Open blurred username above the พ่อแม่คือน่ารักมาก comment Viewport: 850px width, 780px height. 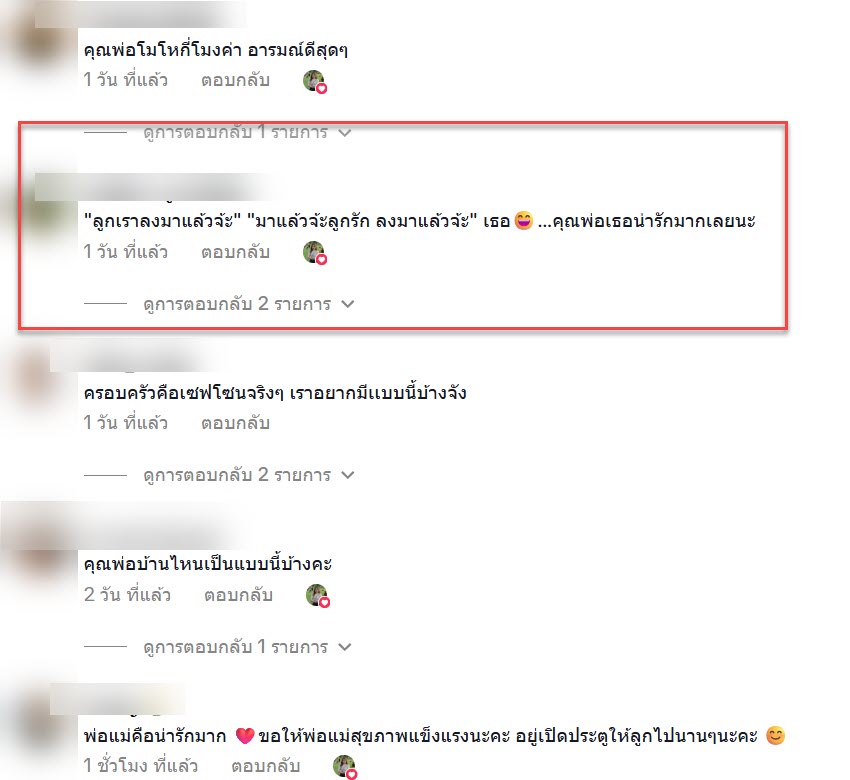118,699
